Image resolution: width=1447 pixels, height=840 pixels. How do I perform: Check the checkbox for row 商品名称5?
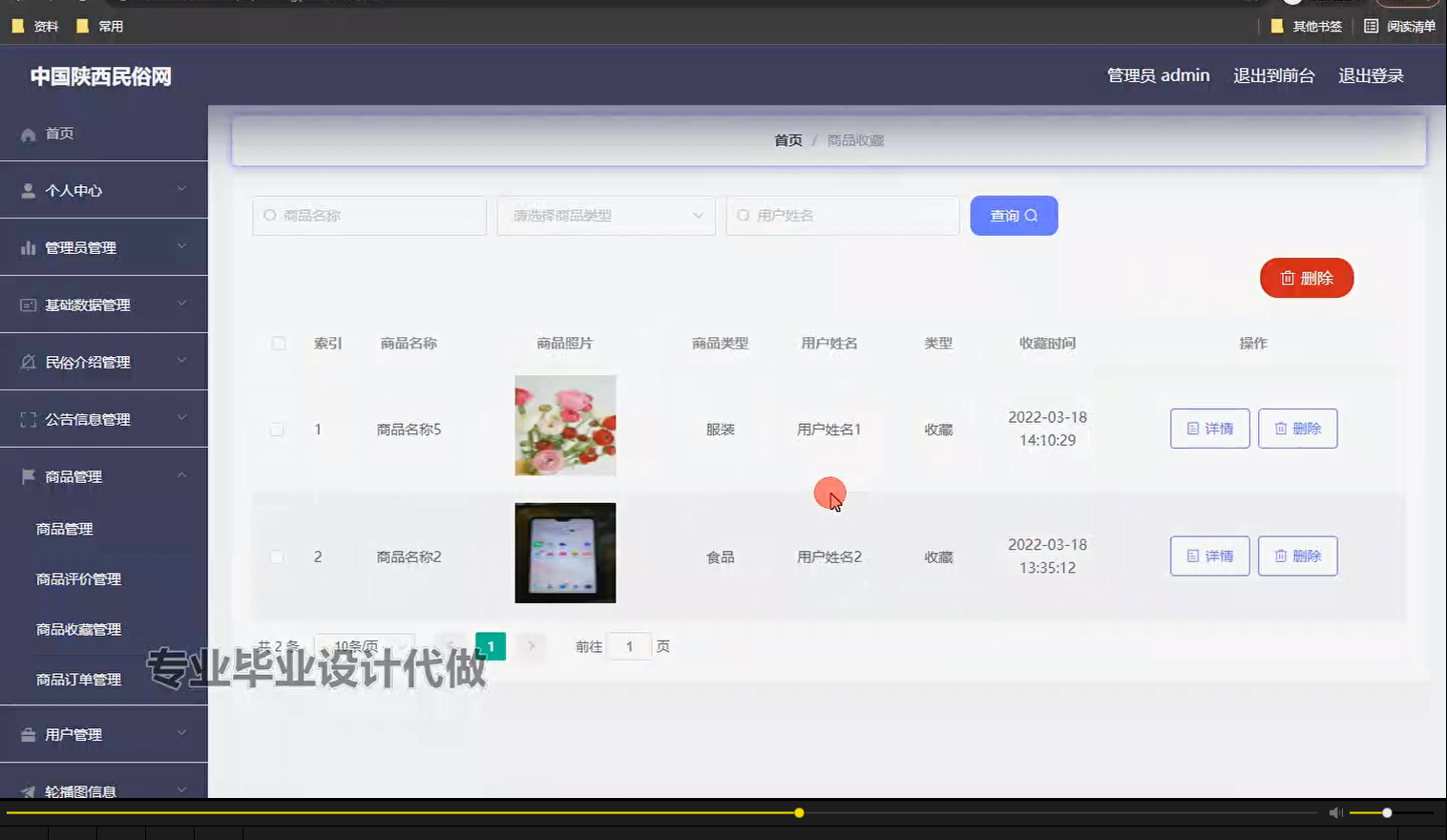pos(277,429)
